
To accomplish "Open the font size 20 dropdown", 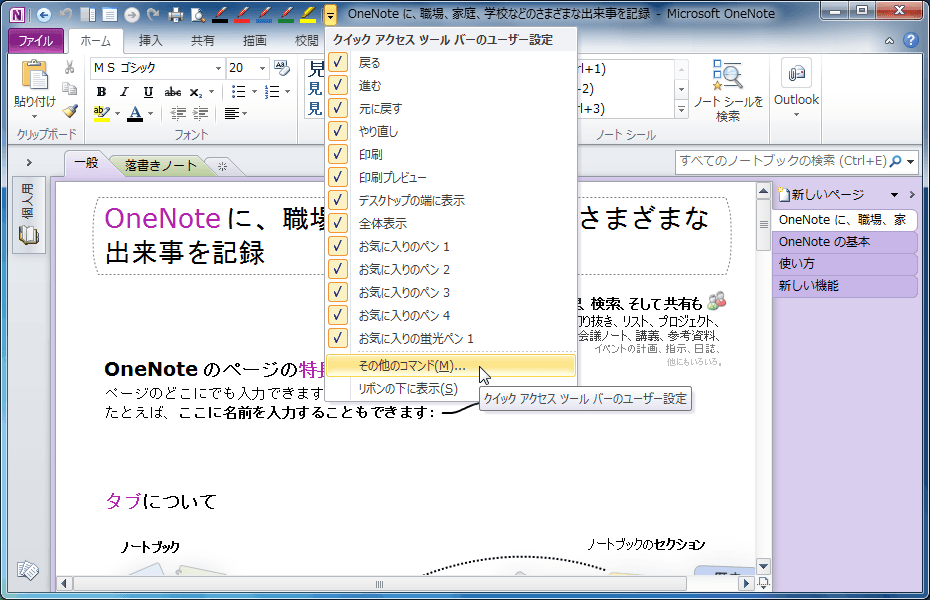I will point(262,68).
